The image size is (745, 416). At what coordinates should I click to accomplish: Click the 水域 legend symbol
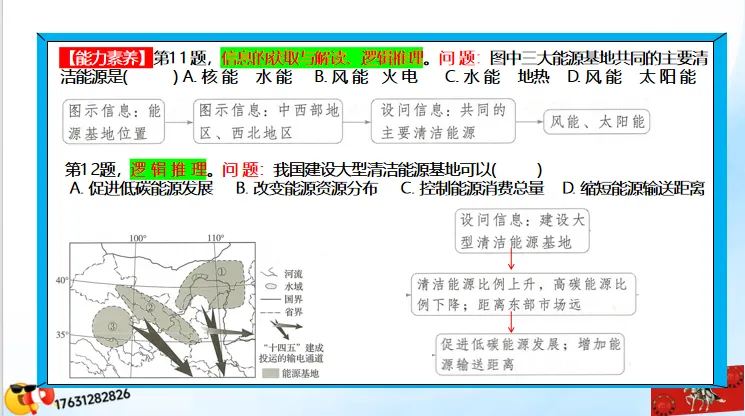click(271, 286)
